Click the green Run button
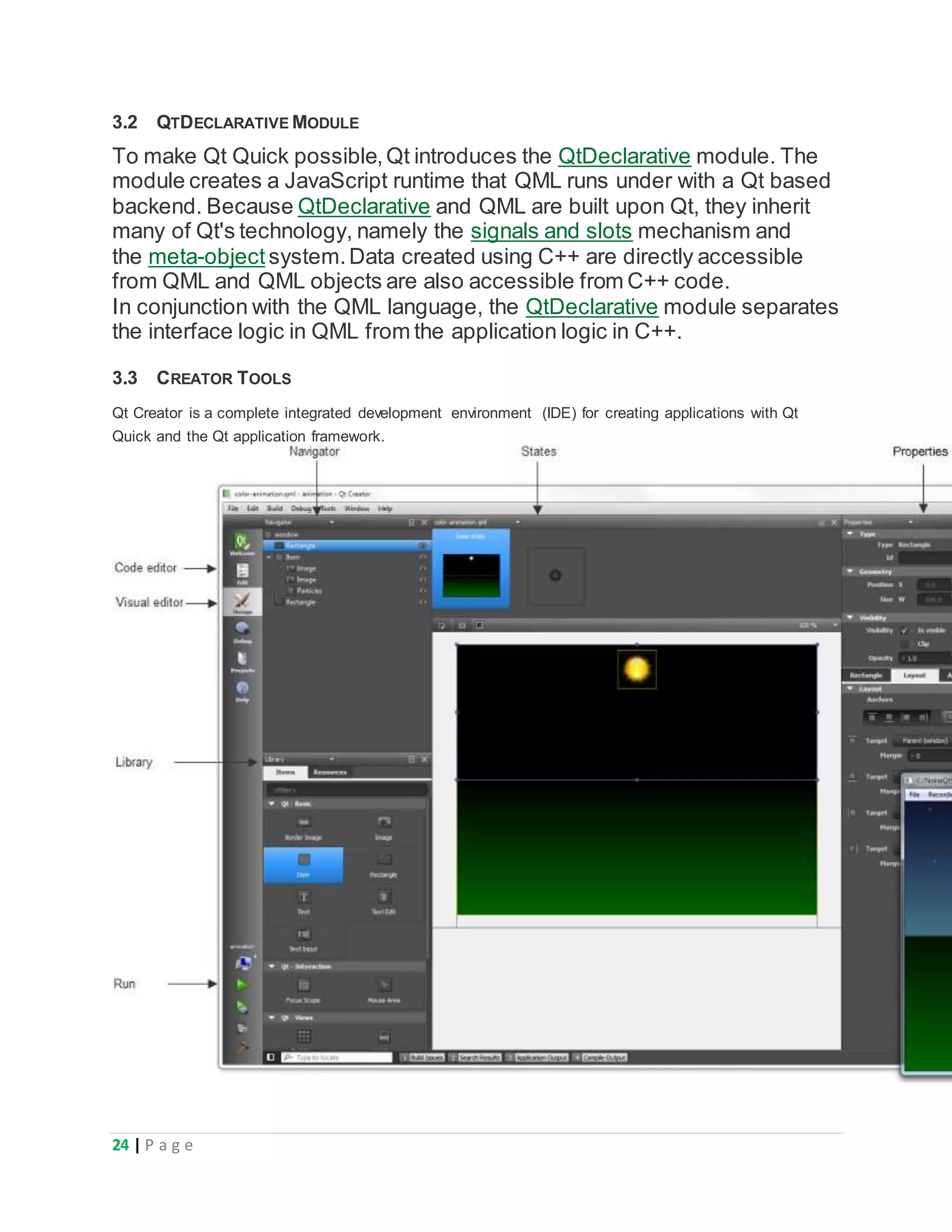Image resolution: width=952 pixels, height=1232 pixels. (242, 984)
